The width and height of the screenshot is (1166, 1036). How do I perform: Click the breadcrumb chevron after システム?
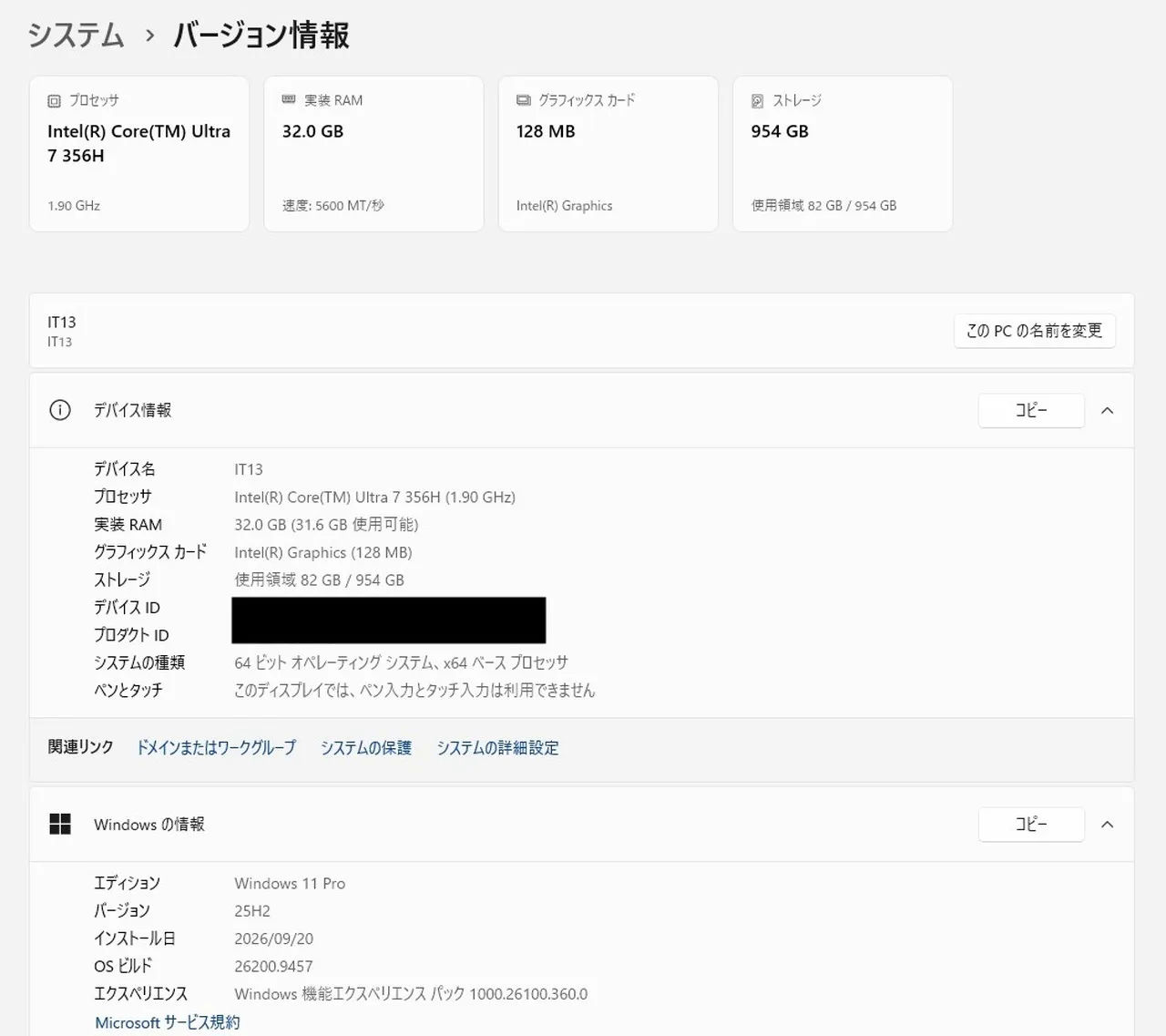pyautogui.click(x=149, y=36)
